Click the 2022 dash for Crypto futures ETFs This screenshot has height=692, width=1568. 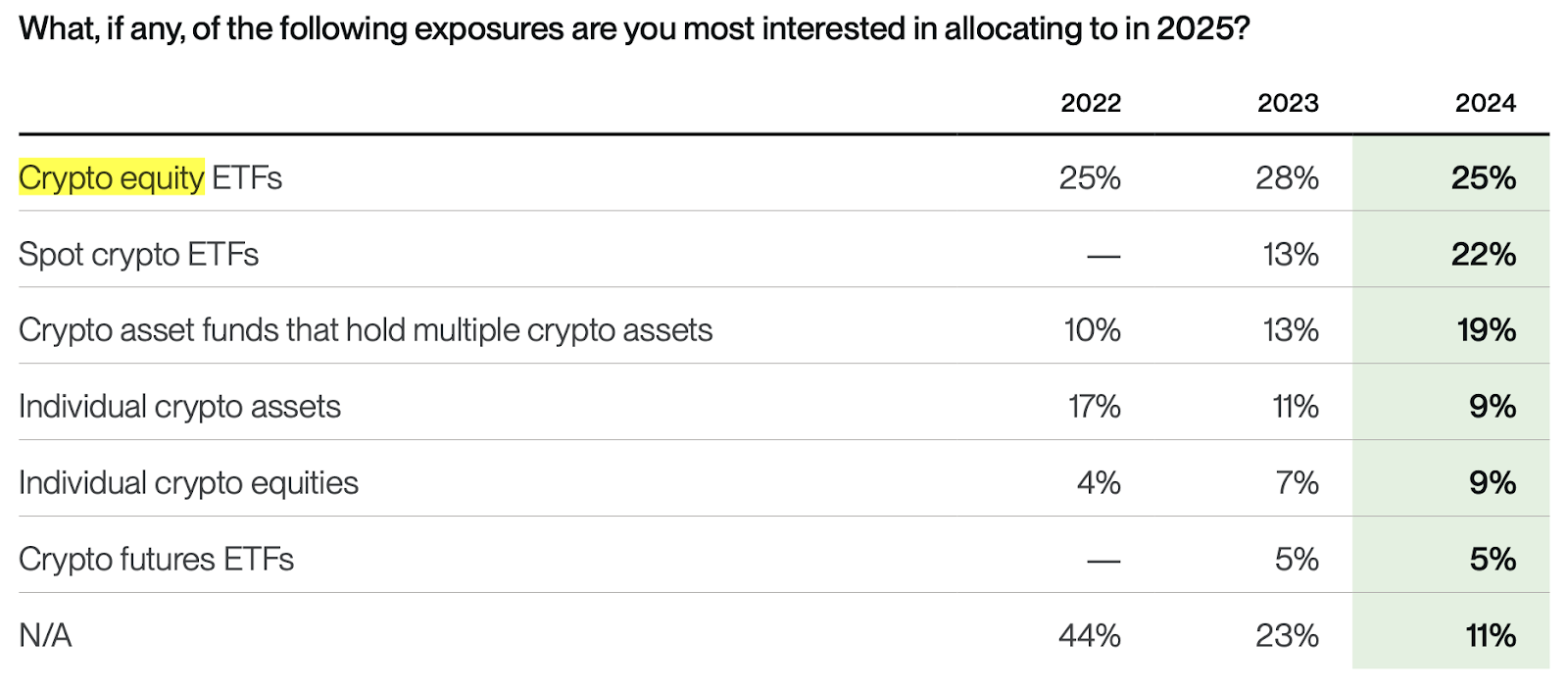point(1103,561)
